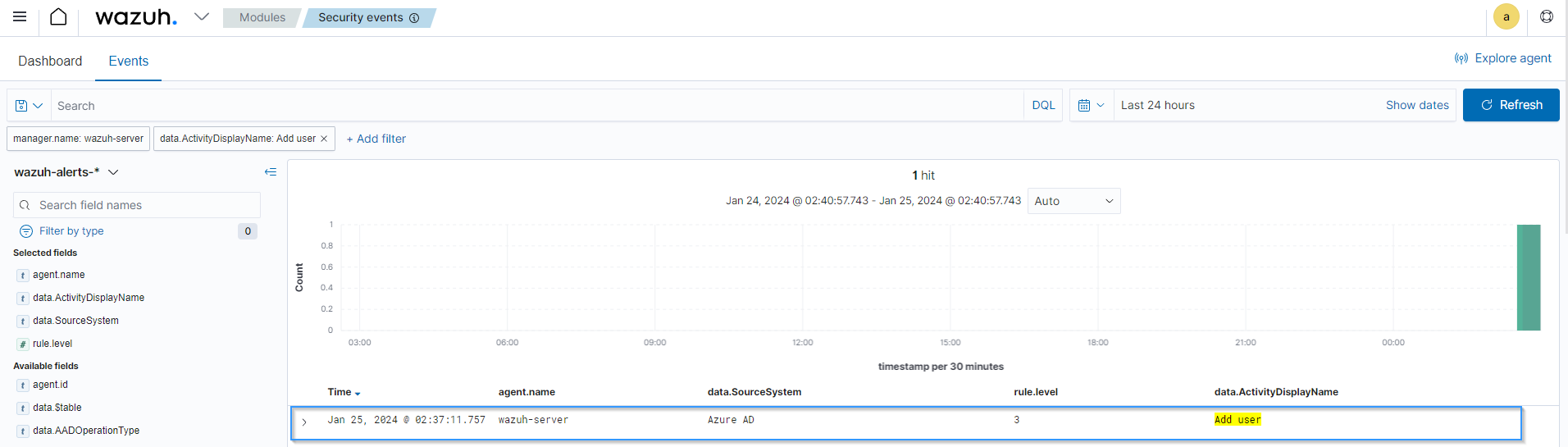Screen dimensions: 1568x447
Task: Click the home icon
Action: pos(58,17)
